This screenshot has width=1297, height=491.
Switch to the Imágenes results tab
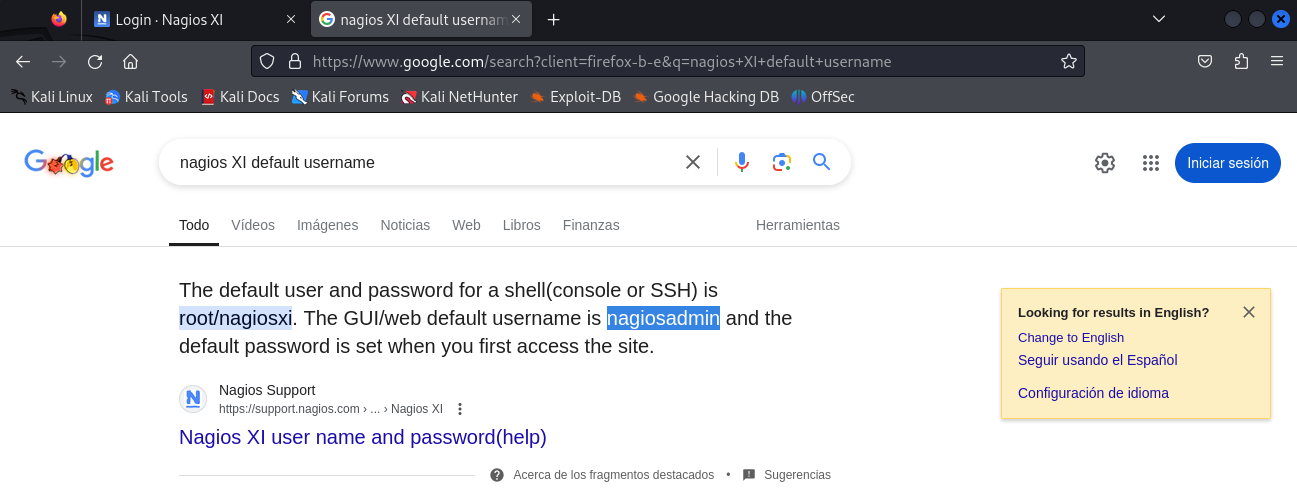(327, 225)
